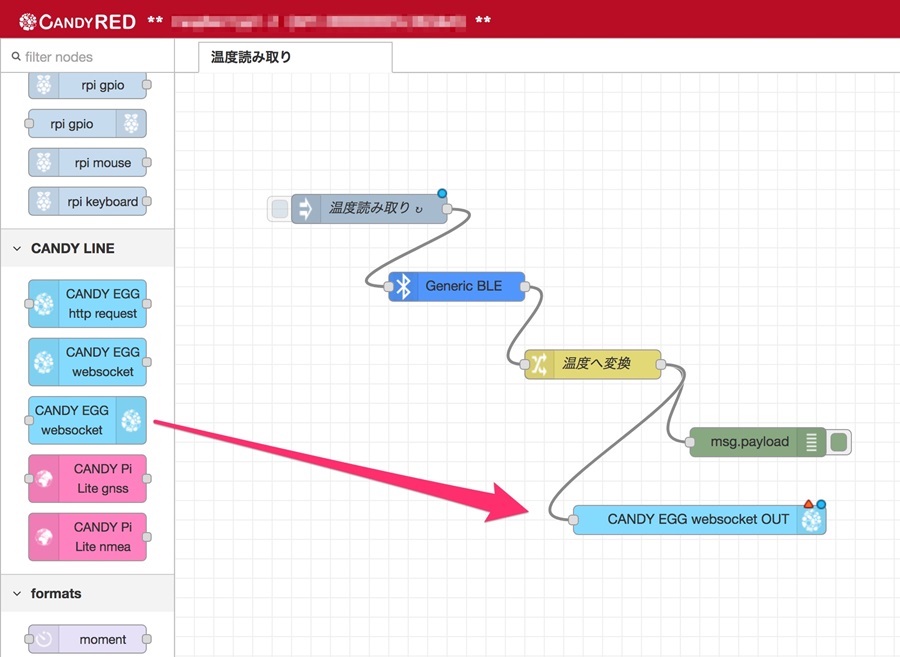Select the CANDY EGG websocket OUT node label
Image resolution: width=900 pixels, height=657 pixels.
coord(698,519)
